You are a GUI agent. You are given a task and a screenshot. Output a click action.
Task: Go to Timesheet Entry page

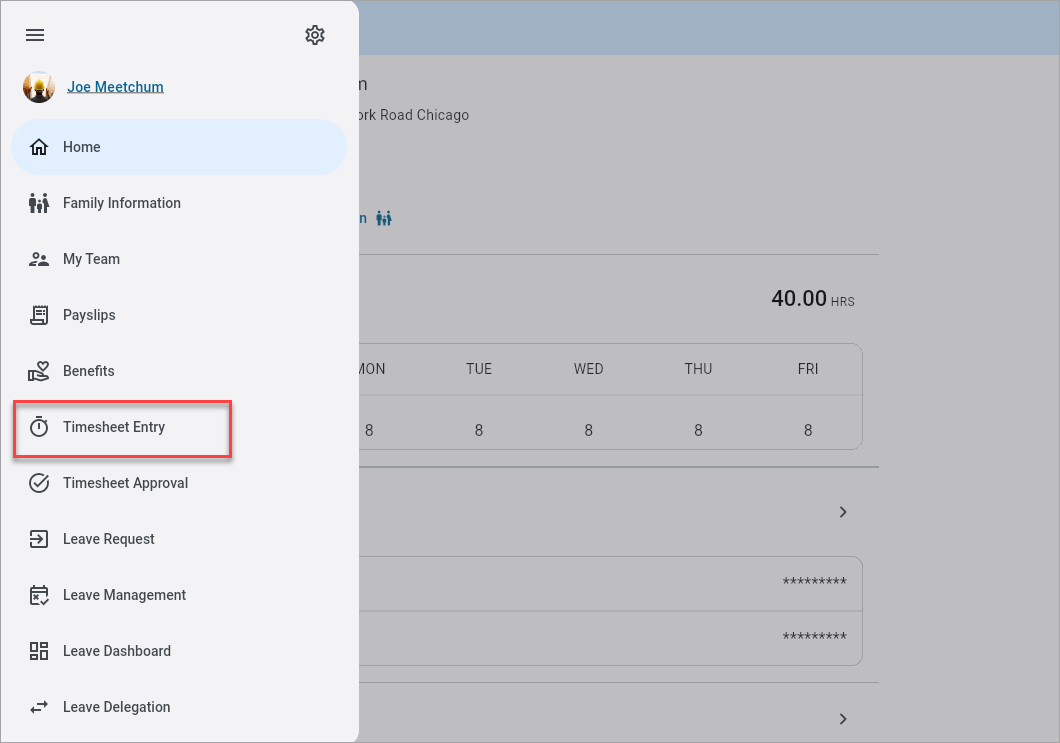point(114,427)
